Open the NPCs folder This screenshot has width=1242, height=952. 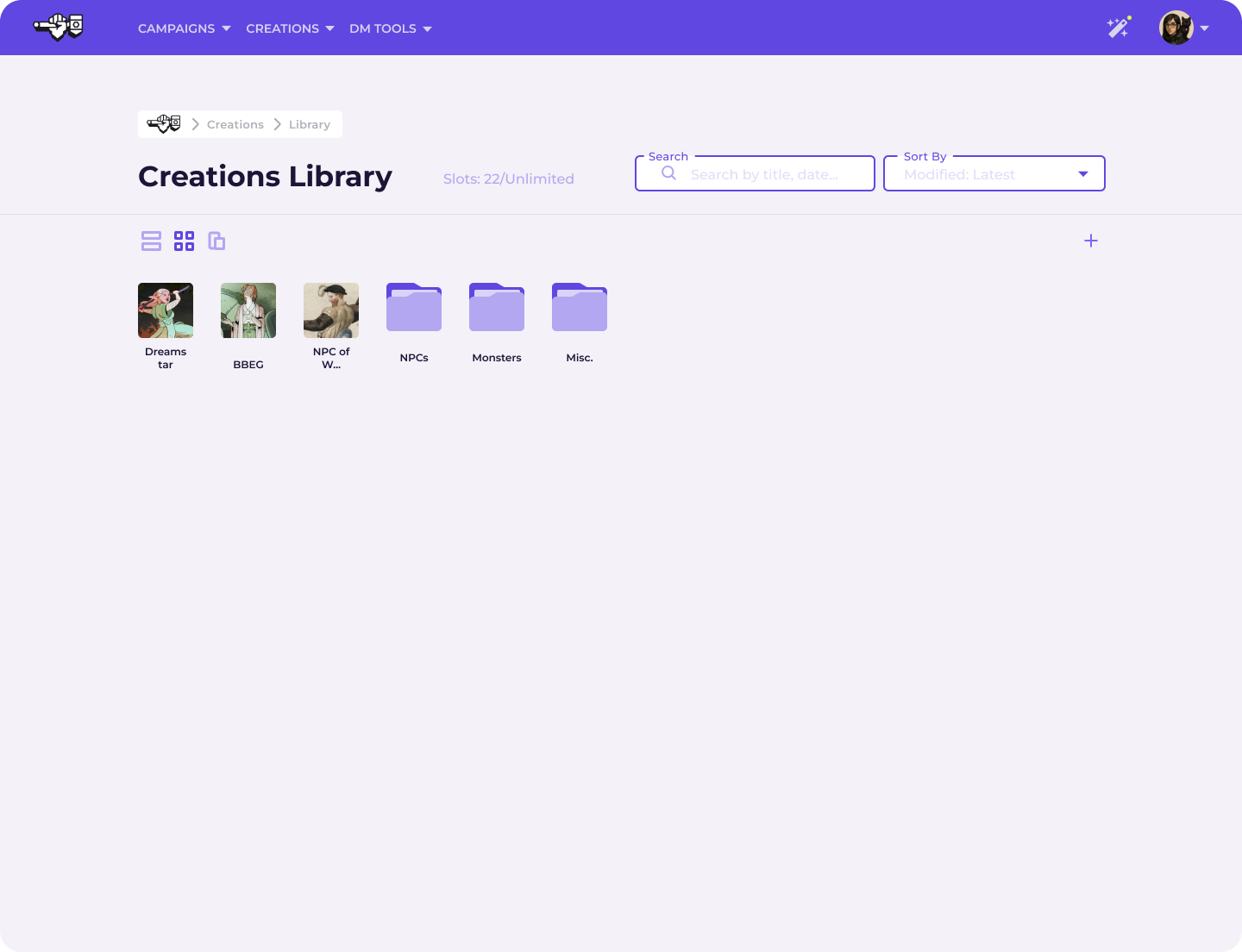click(414, 308)
